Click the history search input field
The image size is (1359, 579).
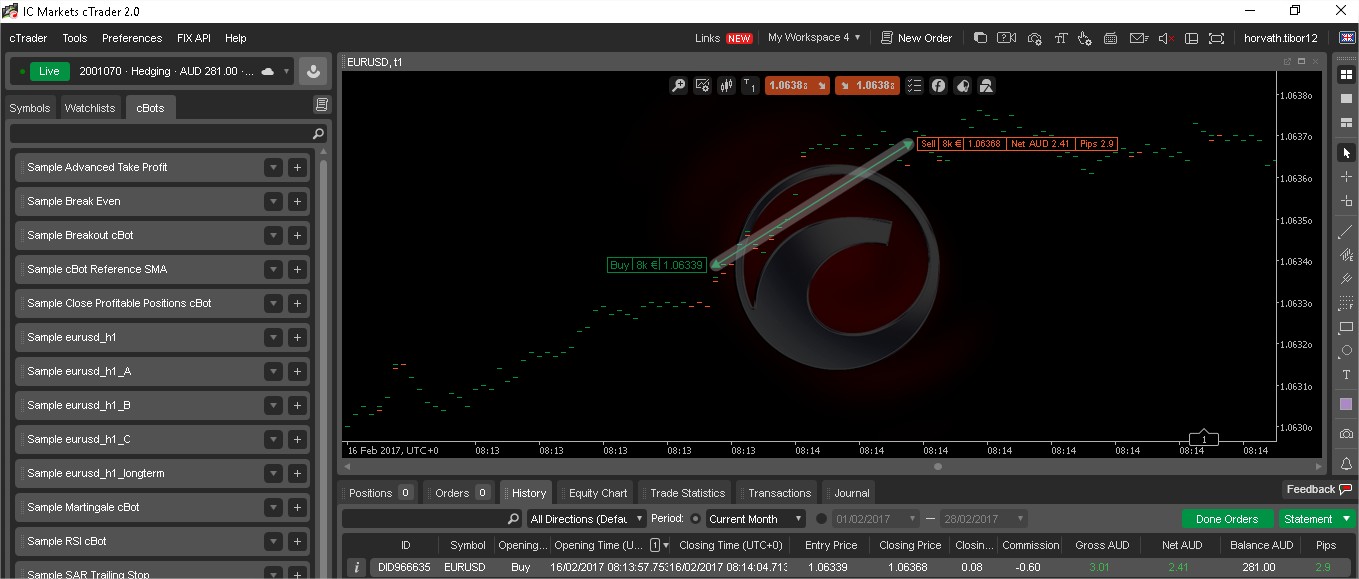(432, 519)
